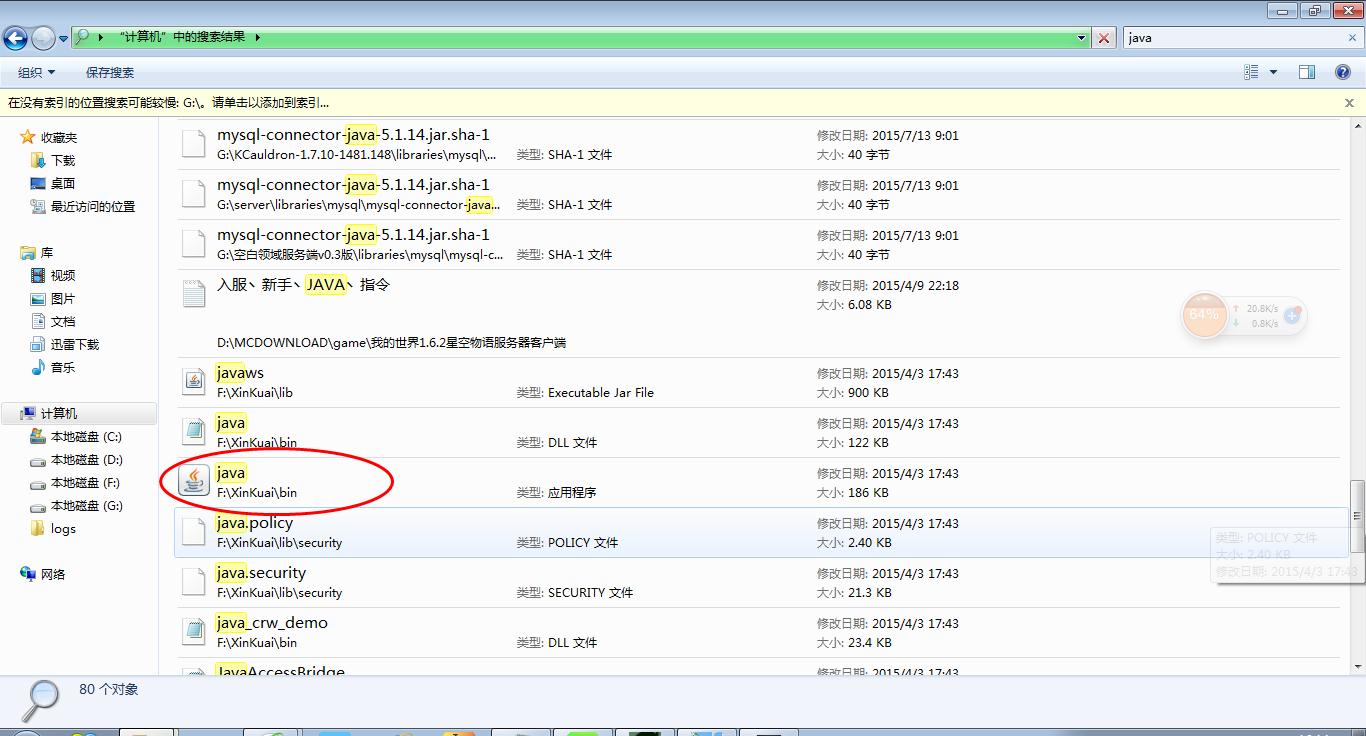Select java application in F:\XinKuai\bin

tap(758, 482)
